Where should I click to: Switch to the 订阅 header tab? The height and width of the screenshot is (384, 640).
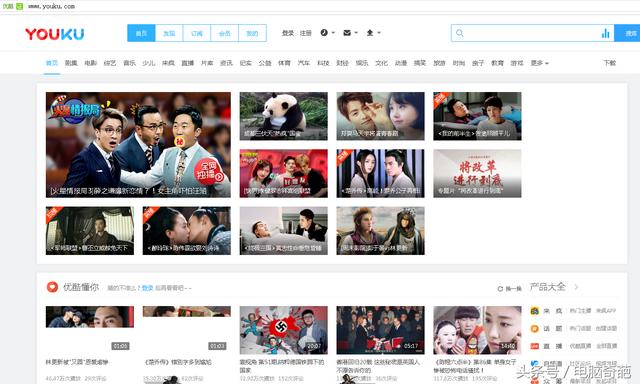click(x=197, y=33)
